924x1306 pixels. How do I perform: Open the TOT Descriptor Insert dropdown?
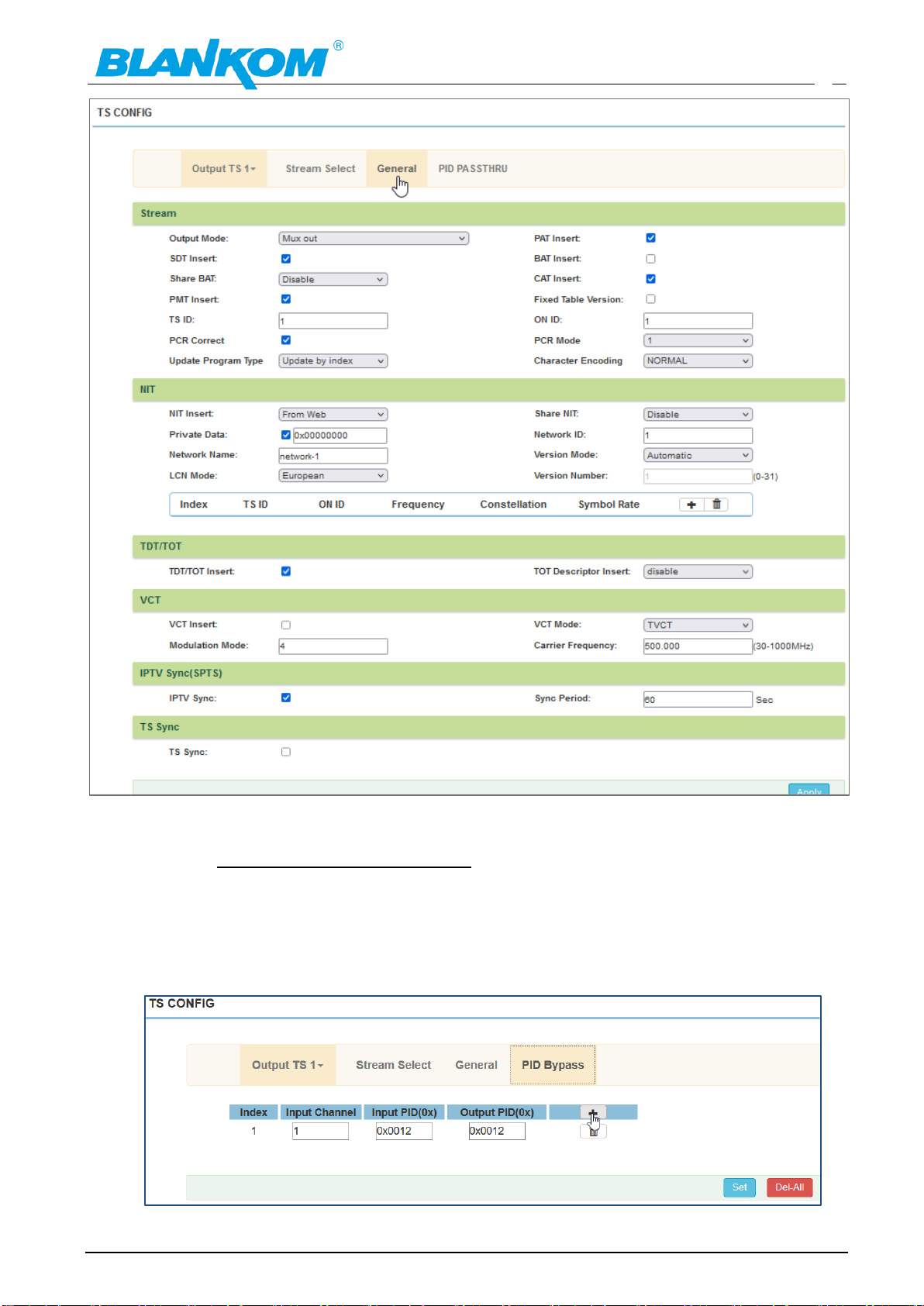(698, 572)
